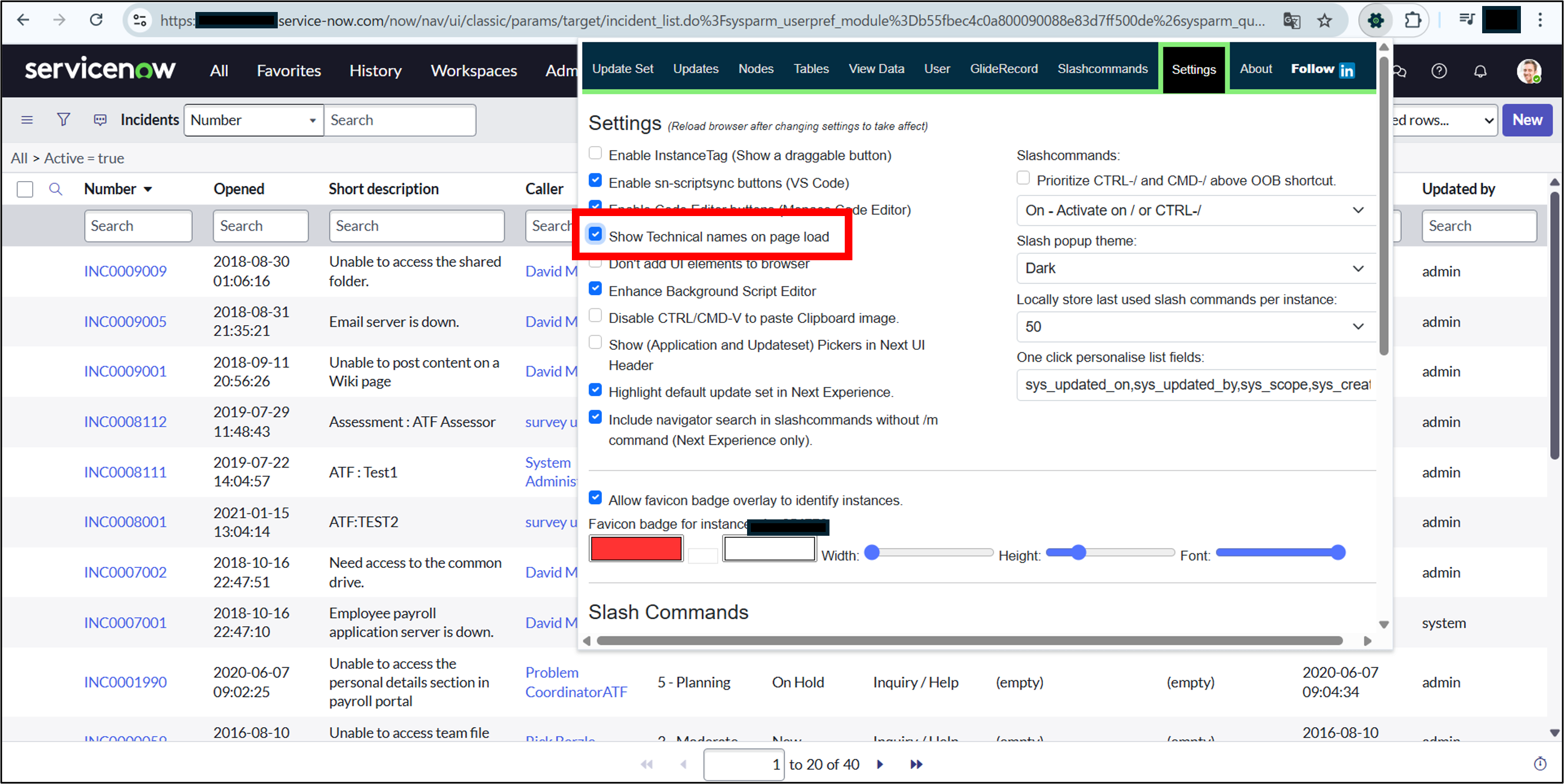Click the LinkedIn Follow icon
Viewport: 1564px width, 784px height.
[x=1347, y=70]
